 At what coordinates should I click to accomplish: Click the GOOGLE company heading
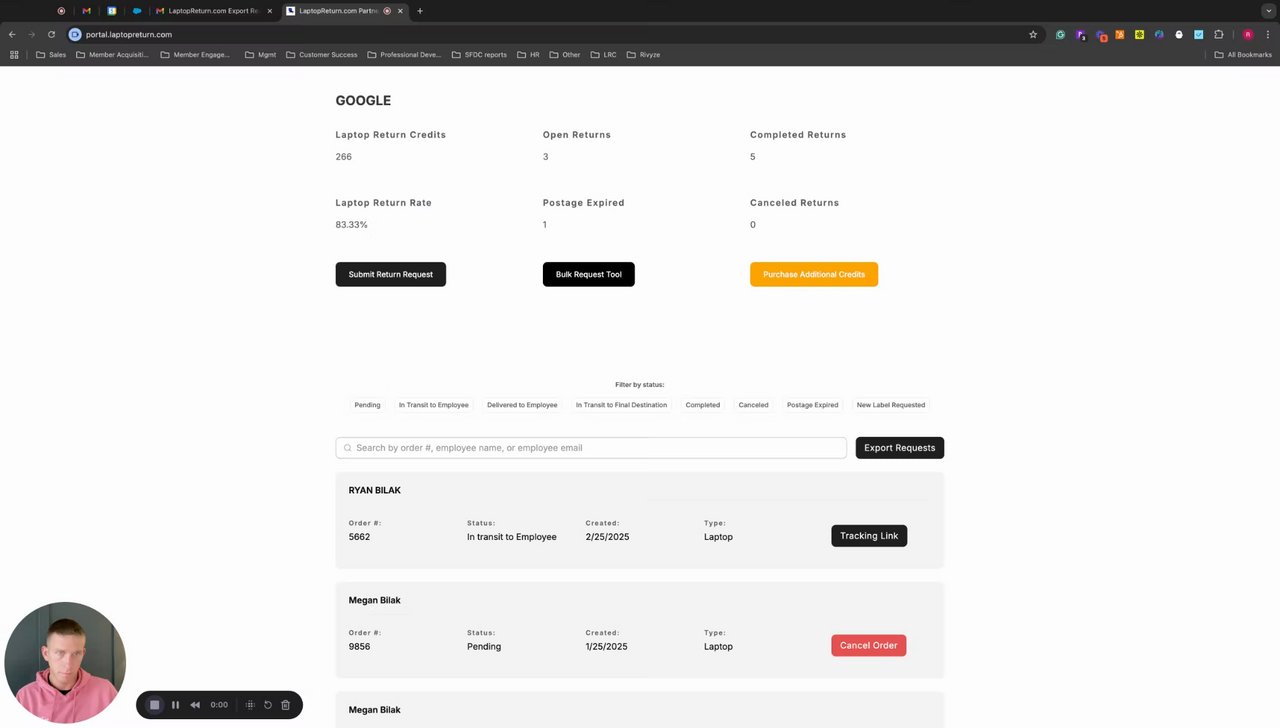(363, 101)
